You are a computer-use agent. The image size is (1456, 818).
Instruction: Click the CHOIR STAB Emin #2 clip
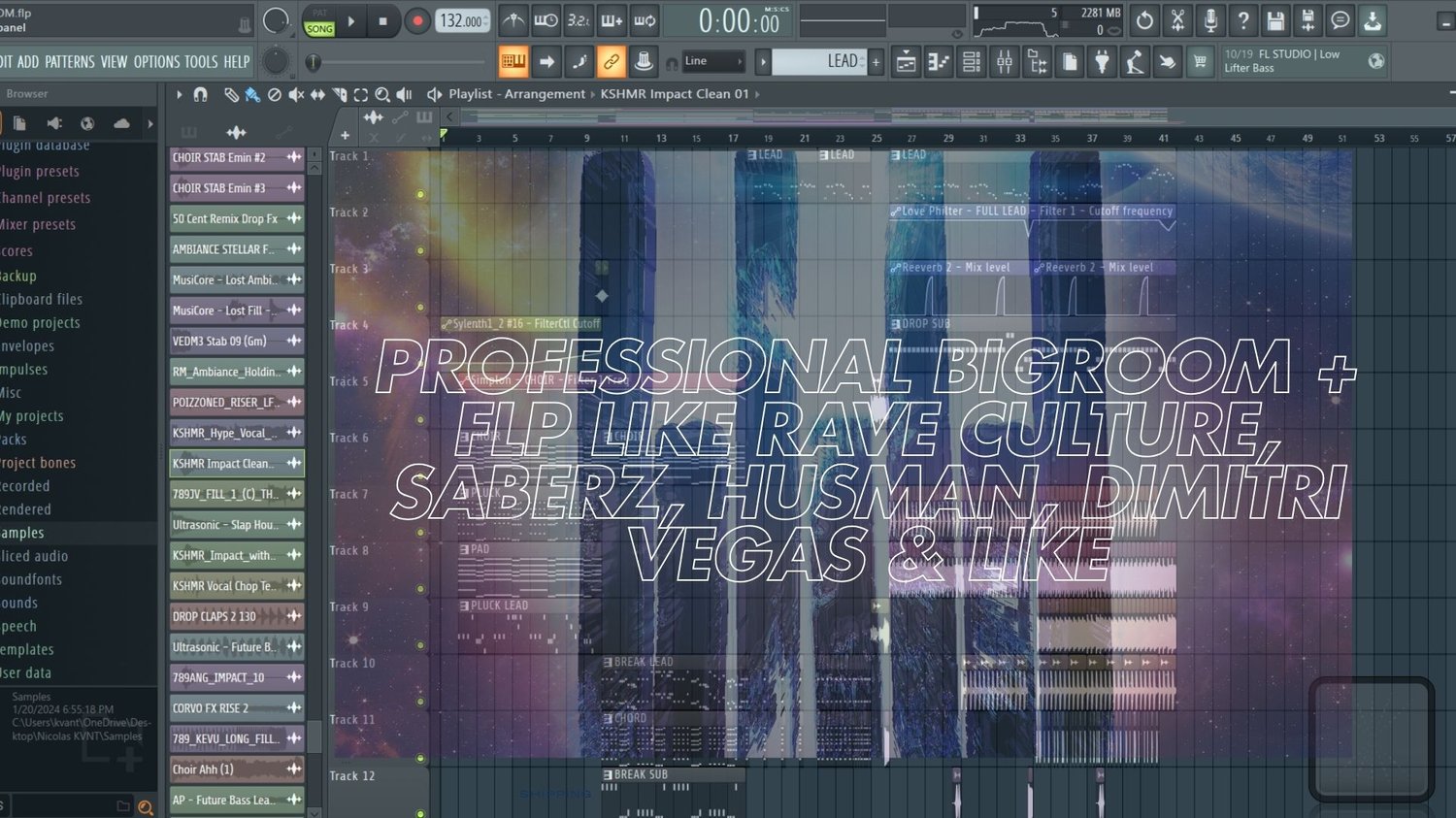(237, 157)
